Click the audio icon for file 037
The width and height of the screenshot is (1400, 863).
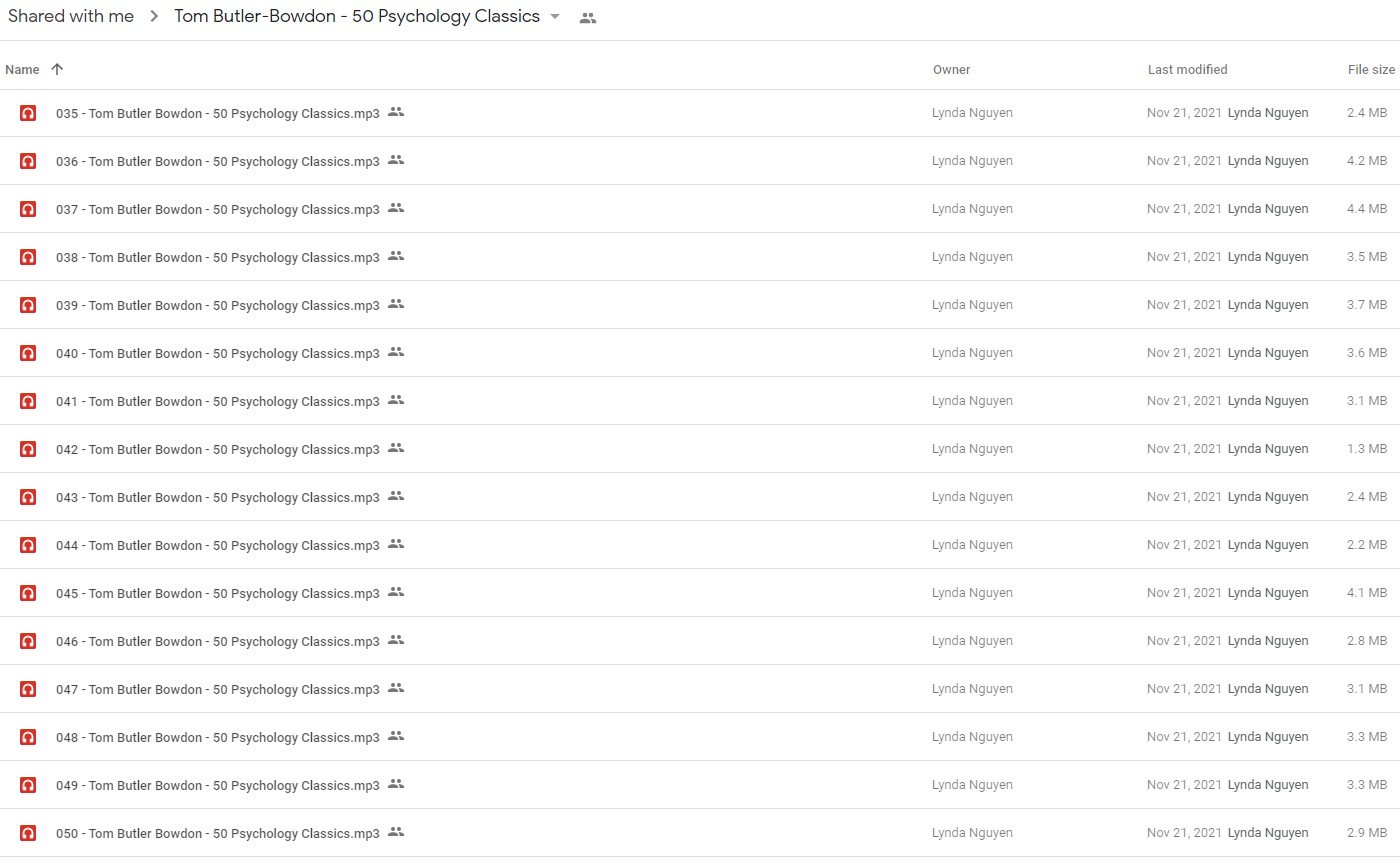coord(28,209)
